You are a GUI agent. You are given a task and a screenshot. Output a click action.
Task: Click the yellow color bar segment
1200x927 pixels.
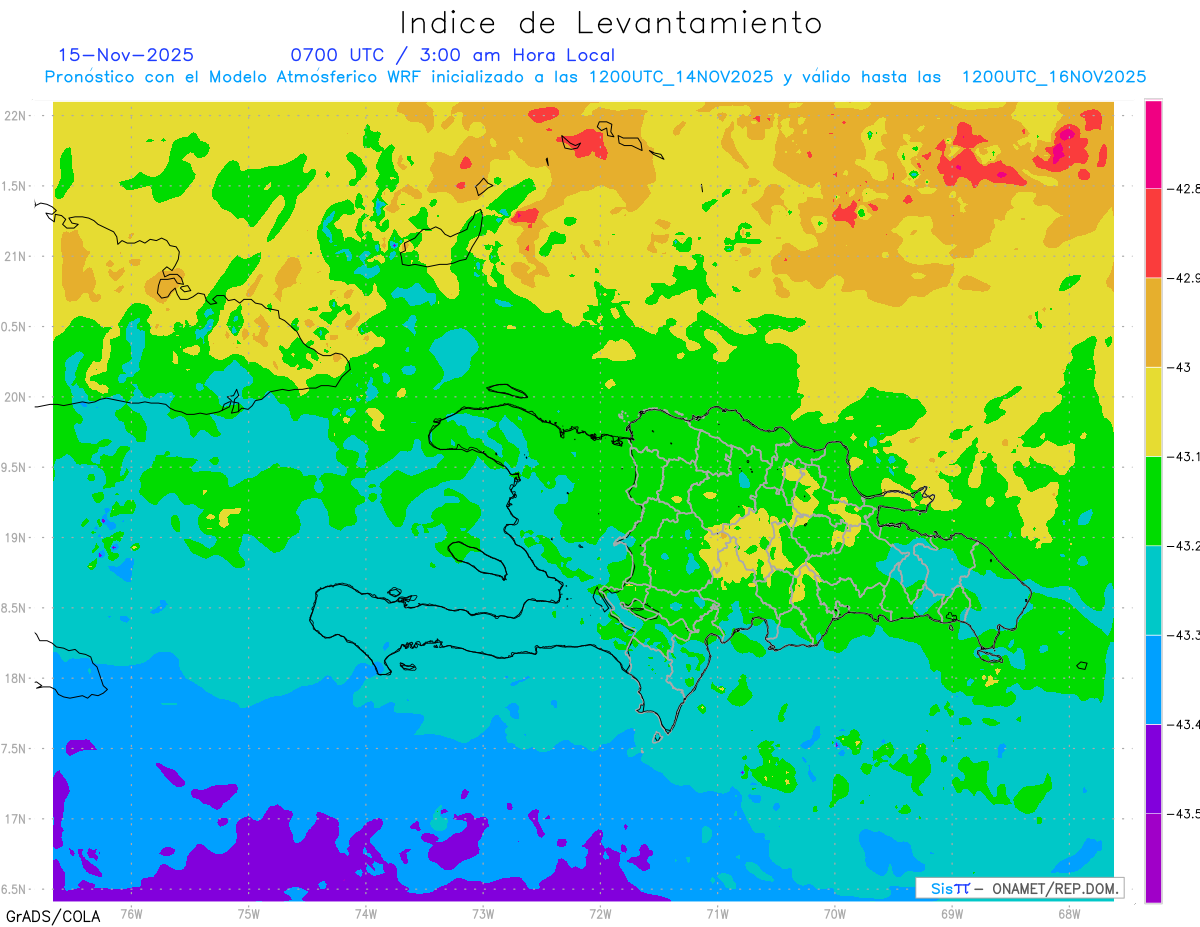(x=1153, y=411)
